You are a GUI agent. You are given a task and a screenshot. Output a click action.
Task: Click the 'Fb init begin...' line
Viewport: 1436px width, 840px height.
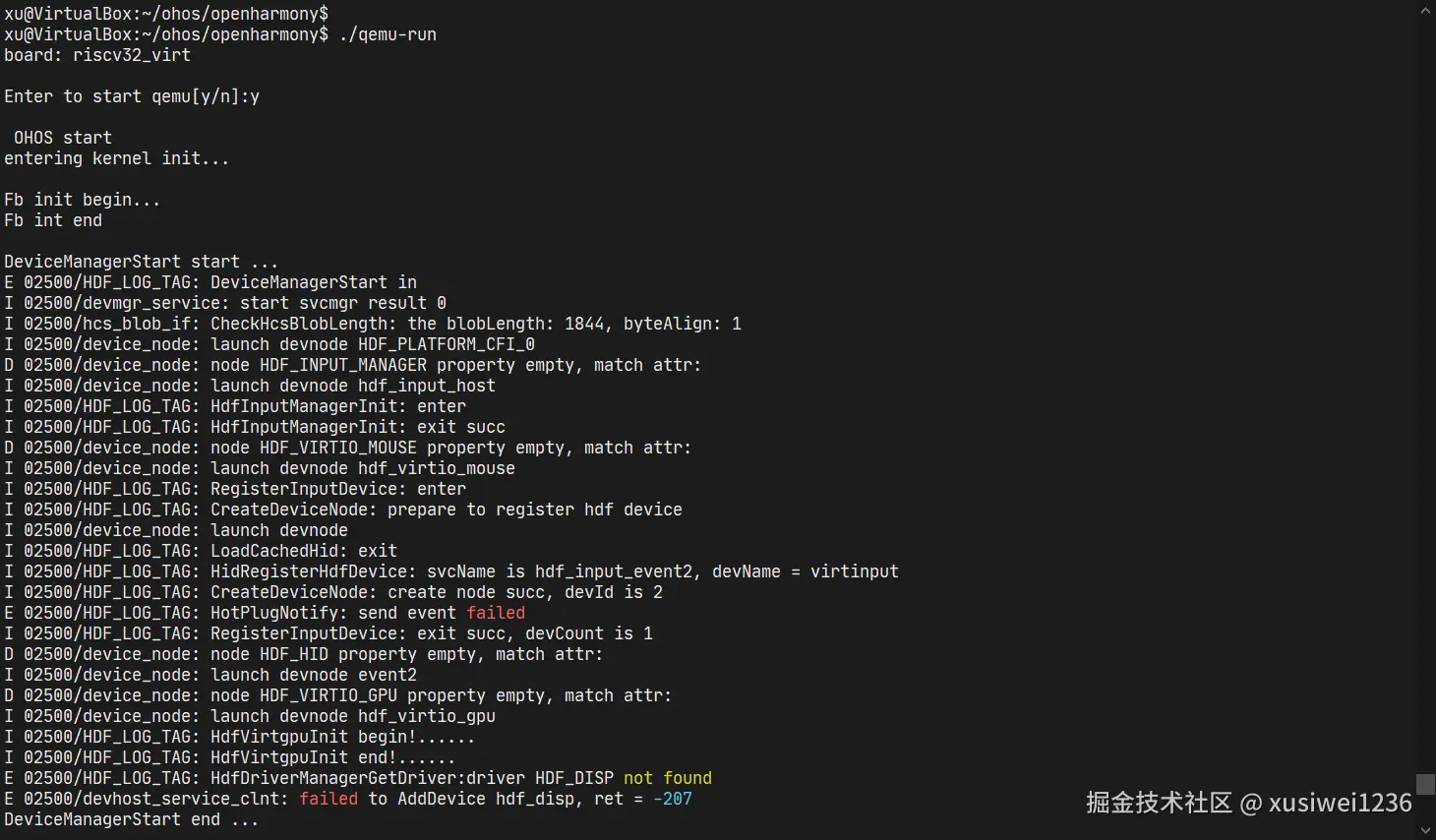83,200
